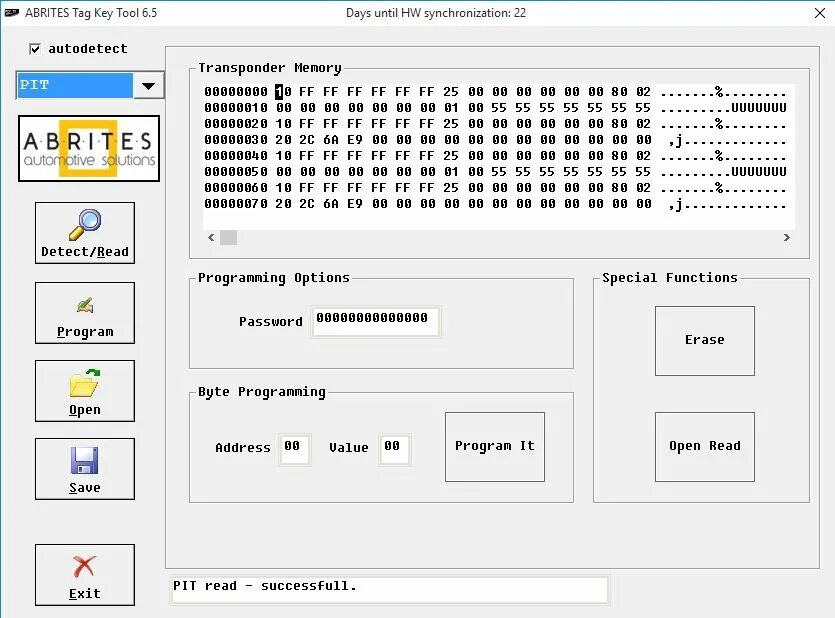
Task: Click address label 00000030 in memory
Action: (x=236, y=140)
